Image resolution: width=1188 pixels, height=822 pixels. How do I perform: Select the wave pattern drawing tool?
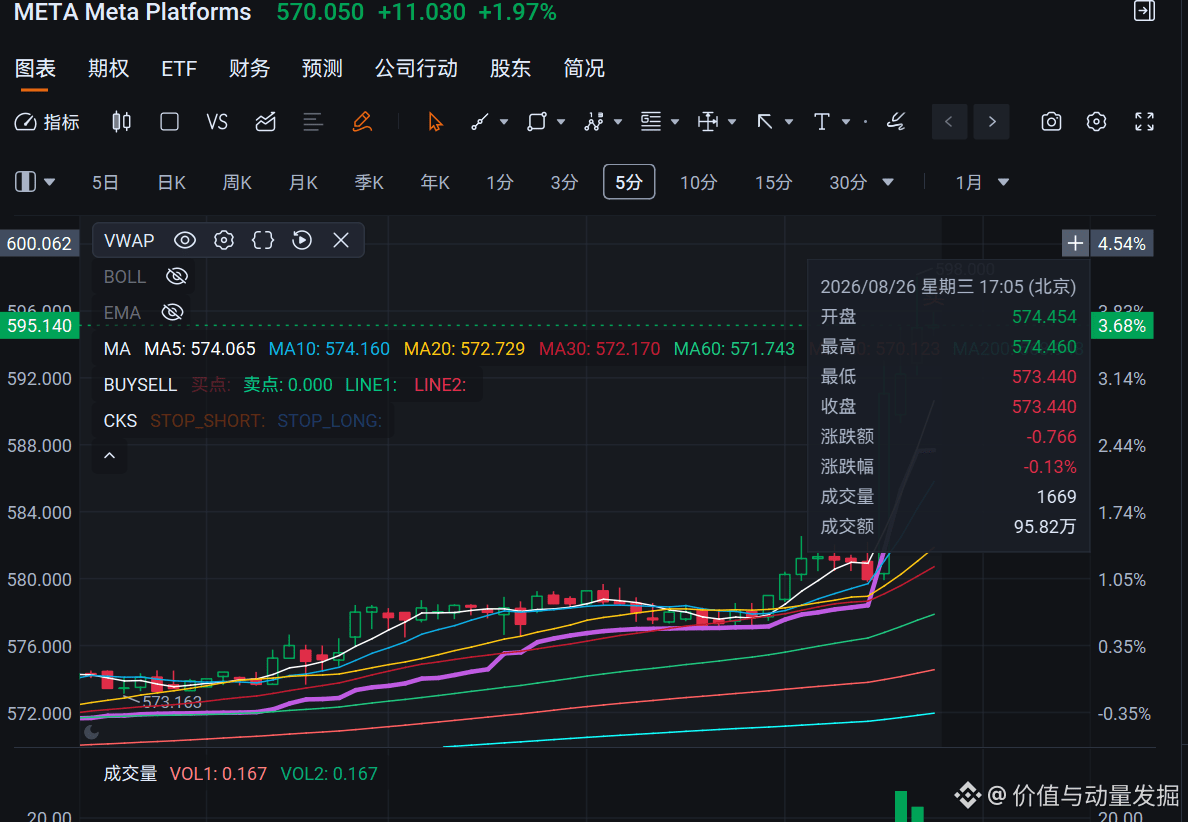pyautogui.click(x=594, y=122)
